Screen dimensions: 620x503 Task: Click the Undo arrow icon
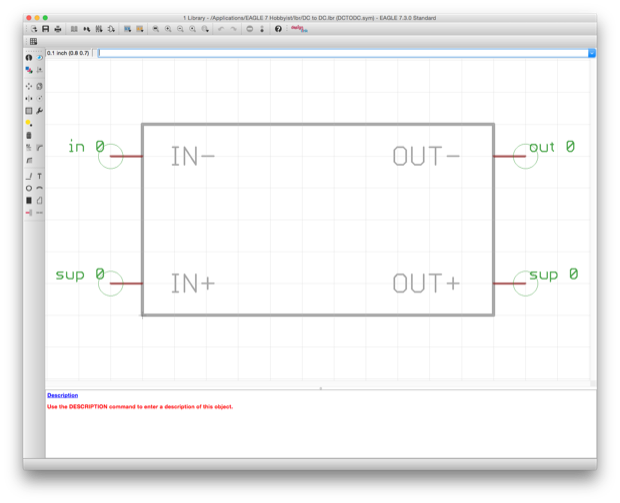[221, 29]
